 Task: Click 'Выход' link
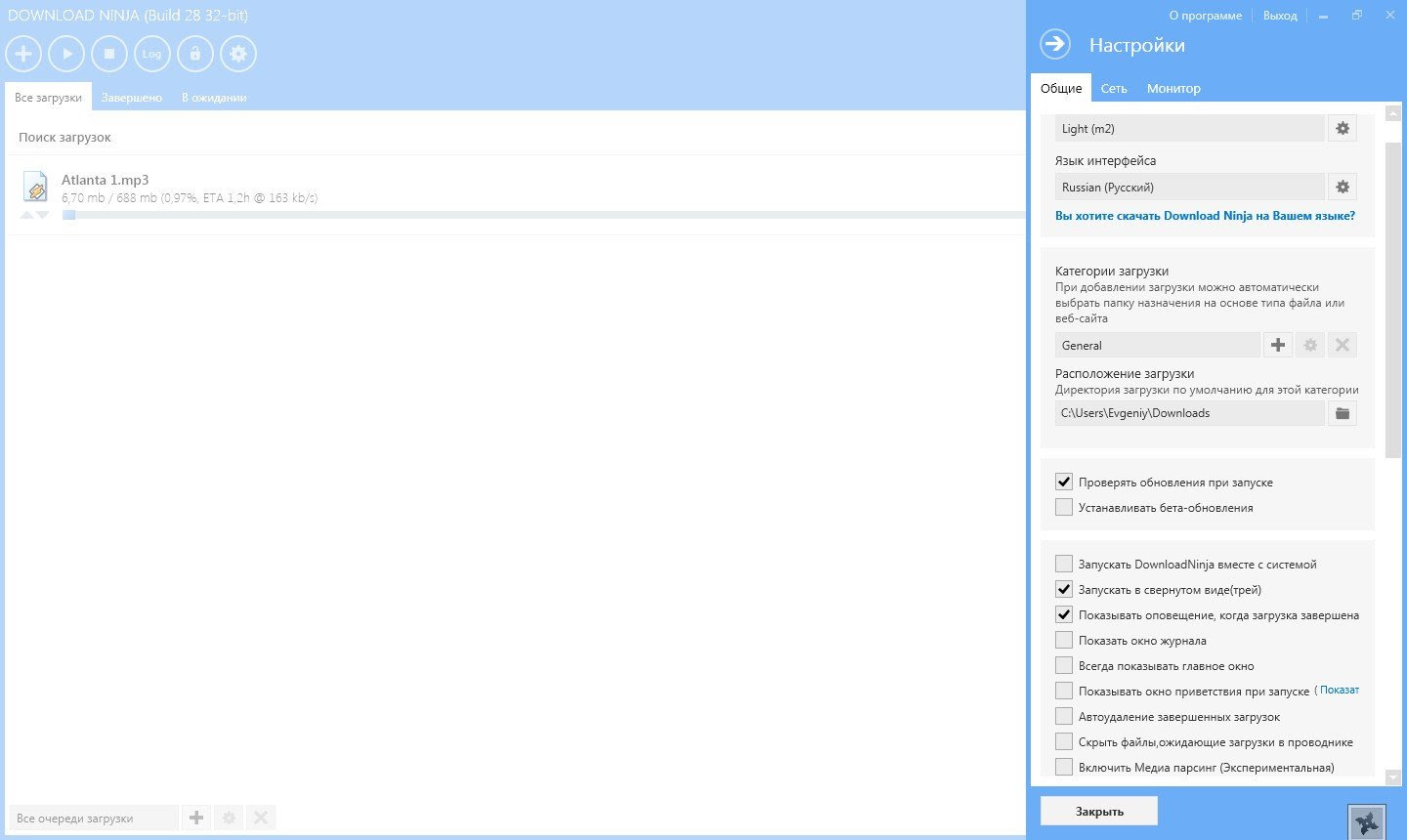coord(1280,16)
